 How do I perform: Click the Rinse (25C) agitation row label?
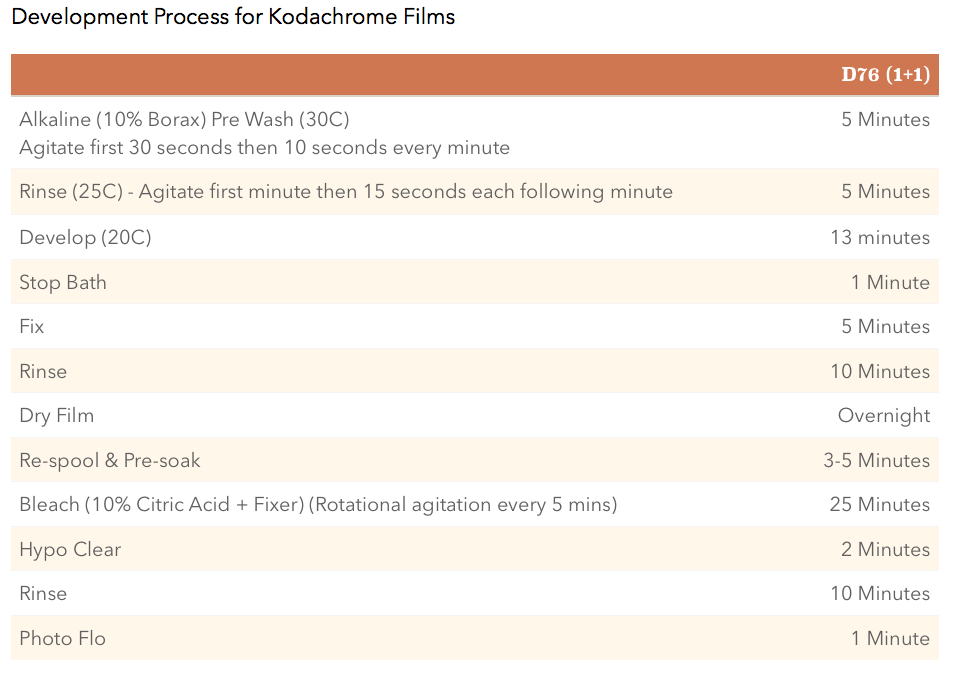pos(346,192)
